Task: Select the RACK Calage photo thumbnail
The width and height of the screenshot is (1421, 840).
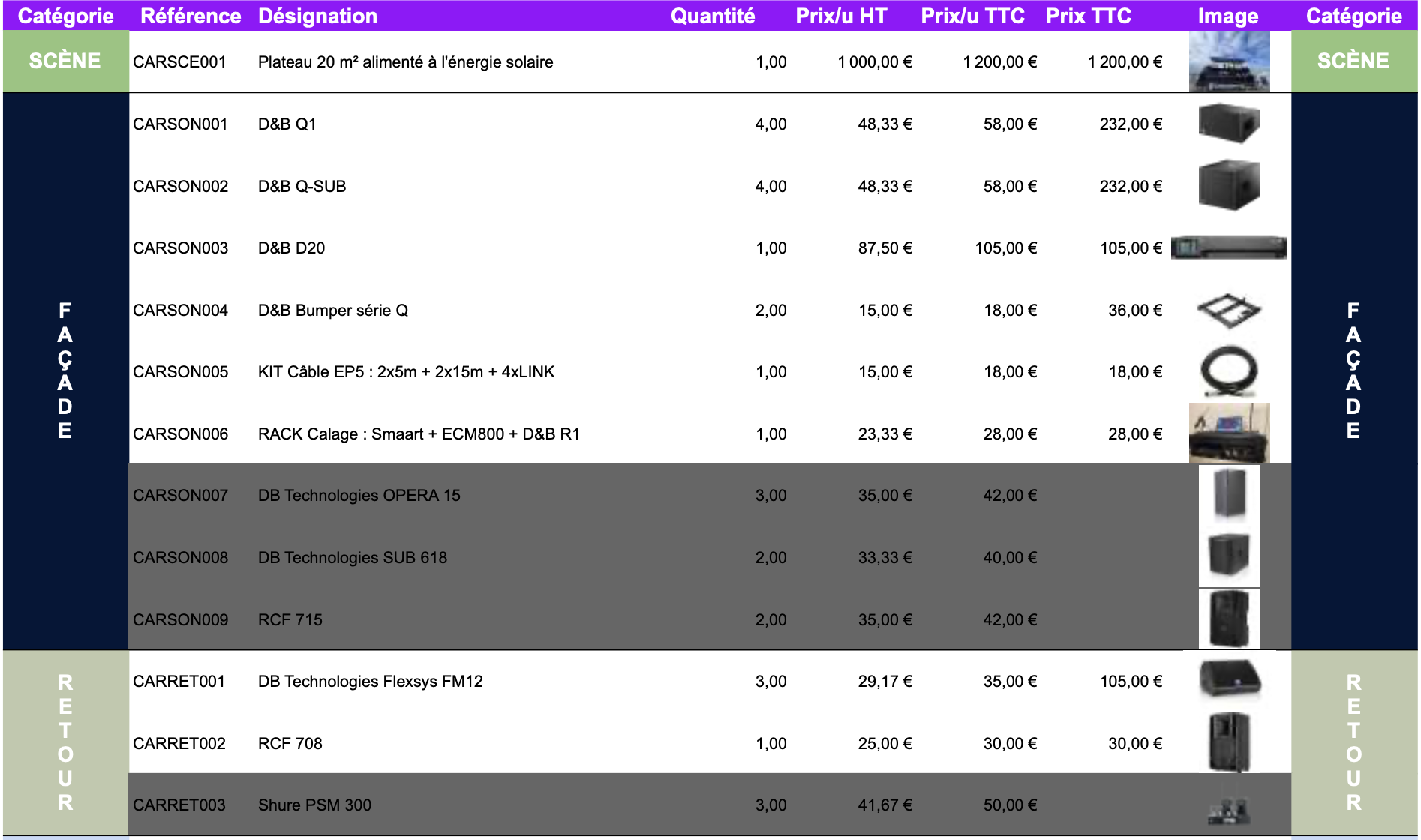Action: pyautogui.click(x=1228, y=433)
